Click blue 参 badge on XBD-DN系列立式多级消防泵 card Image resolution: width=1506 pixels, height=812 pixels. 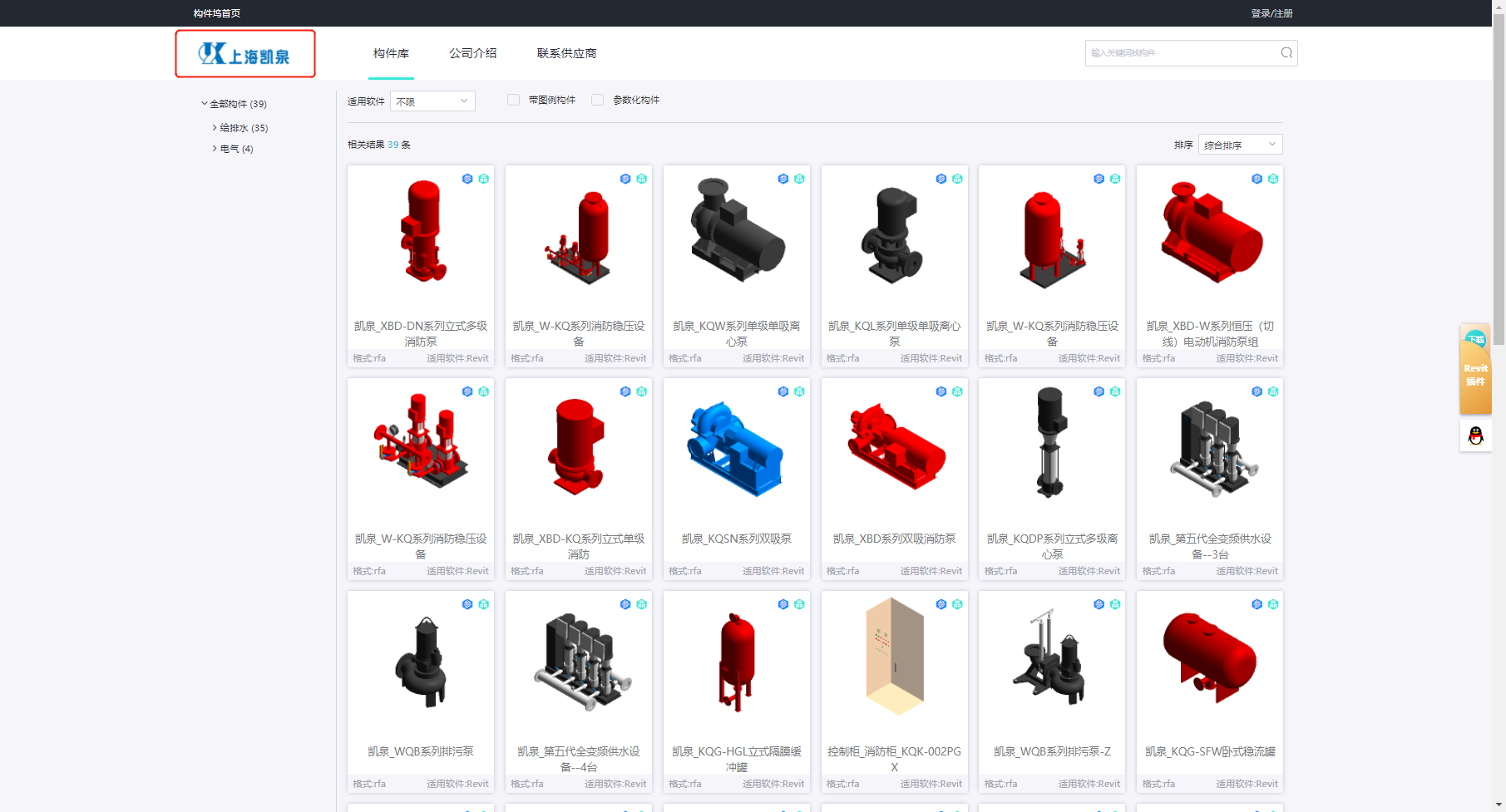coord(467,179)
